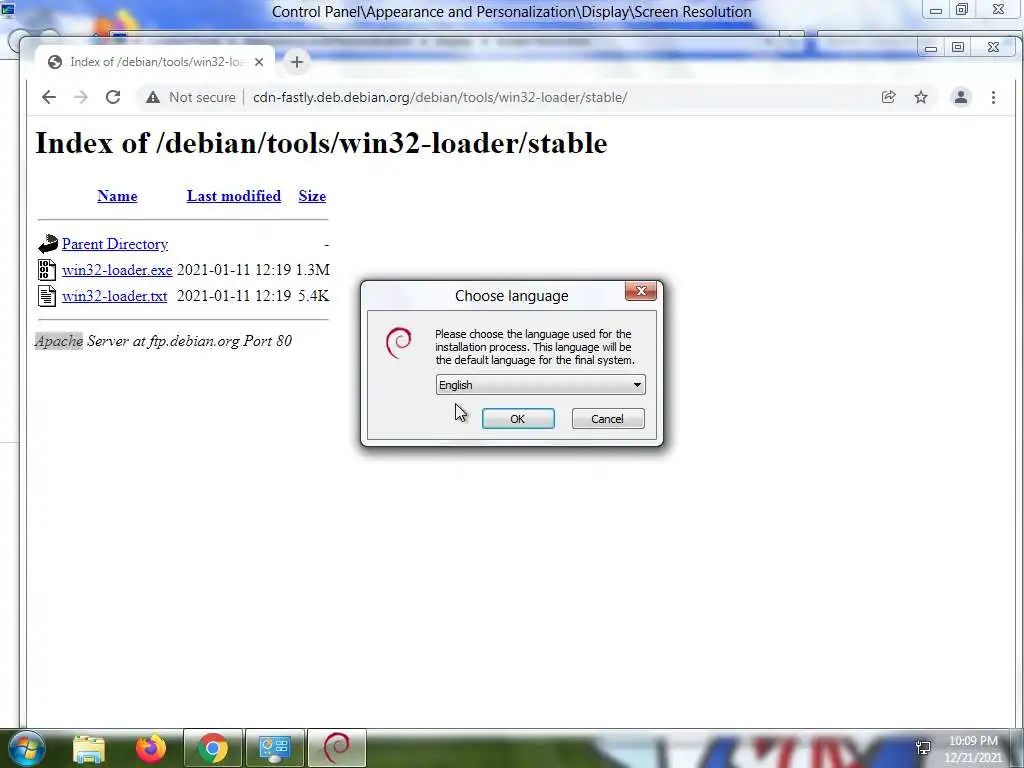This screenshot has width=1024, height=768.
Task: Click the Debian swirl logo in dialog
Action: click(398, 343)
